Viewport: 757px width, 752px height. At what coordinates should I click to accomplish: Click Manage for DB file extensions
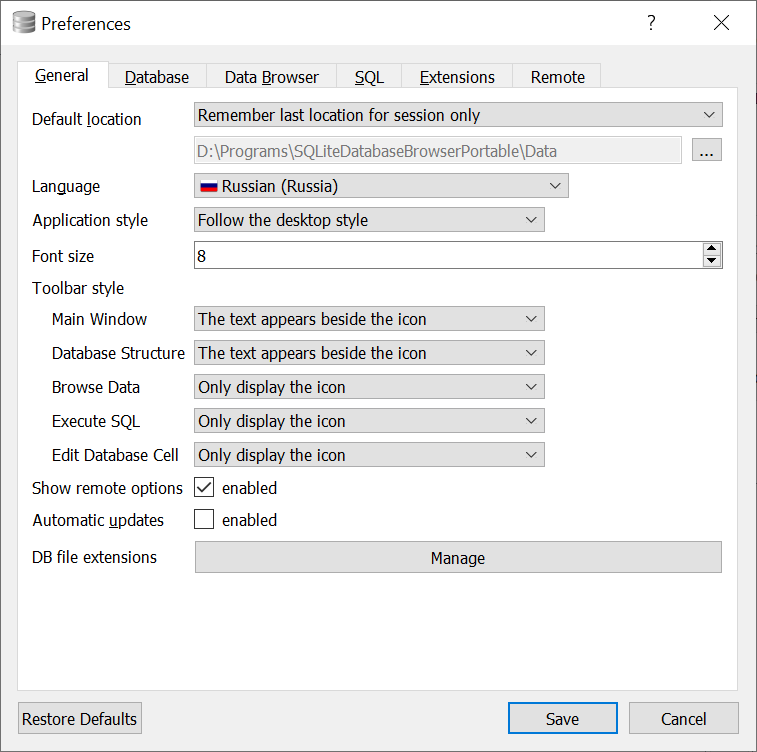coord(458,557)
